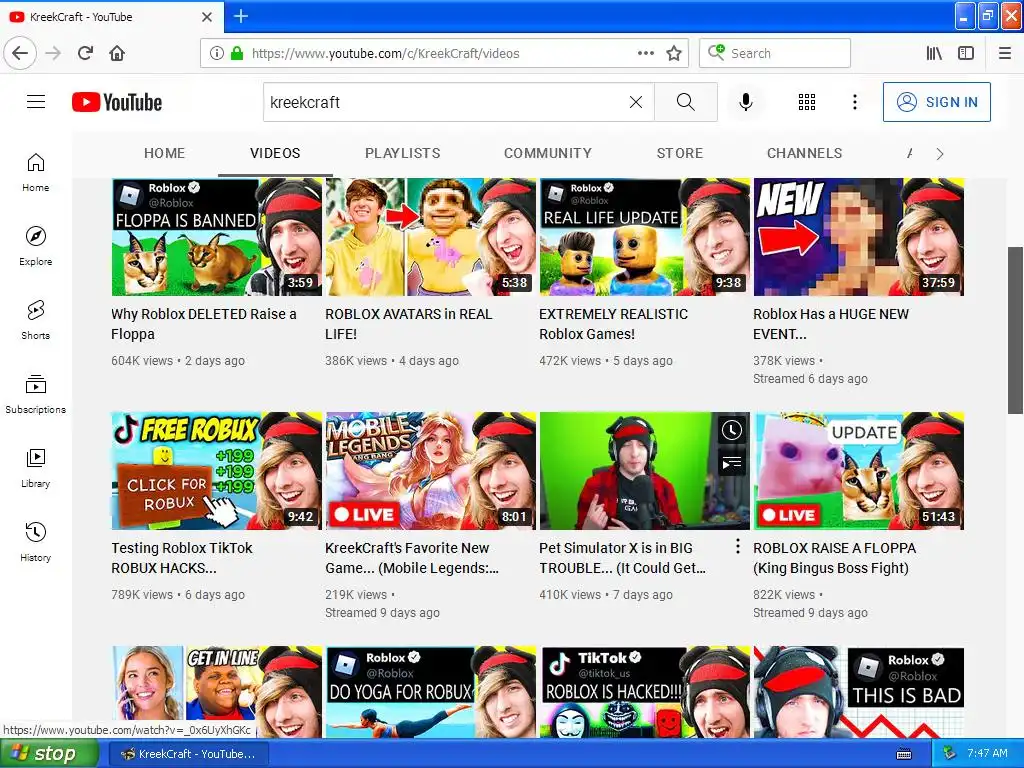Switch to PLAYLISTS tab
Viewport: 1024px width, 768px height.
click(403, 153)
